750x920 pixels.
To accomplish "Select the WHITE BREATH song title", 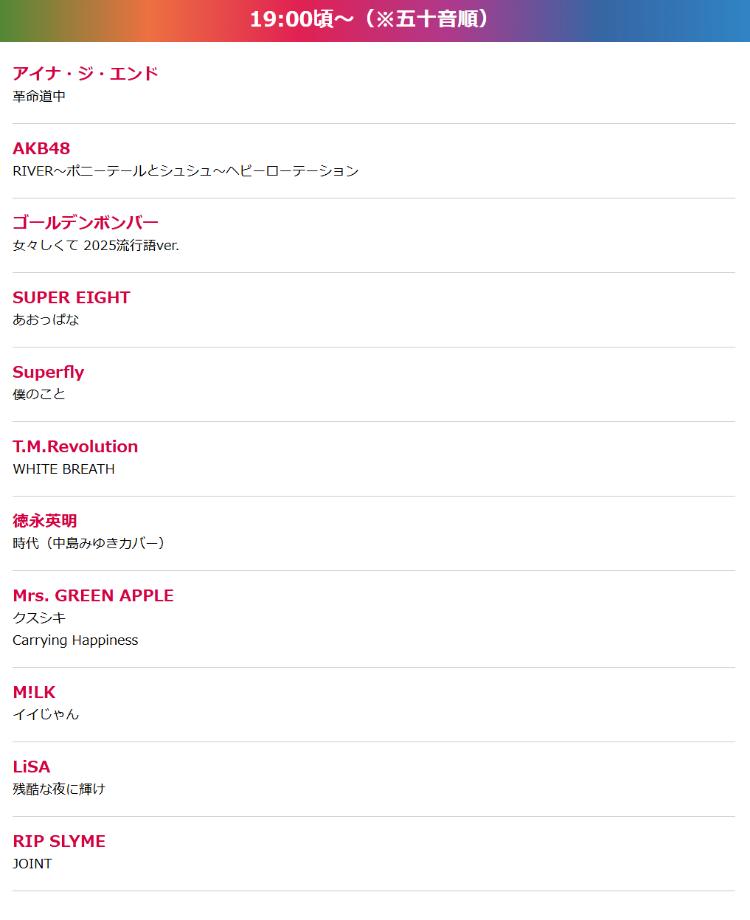I will 64,469.
